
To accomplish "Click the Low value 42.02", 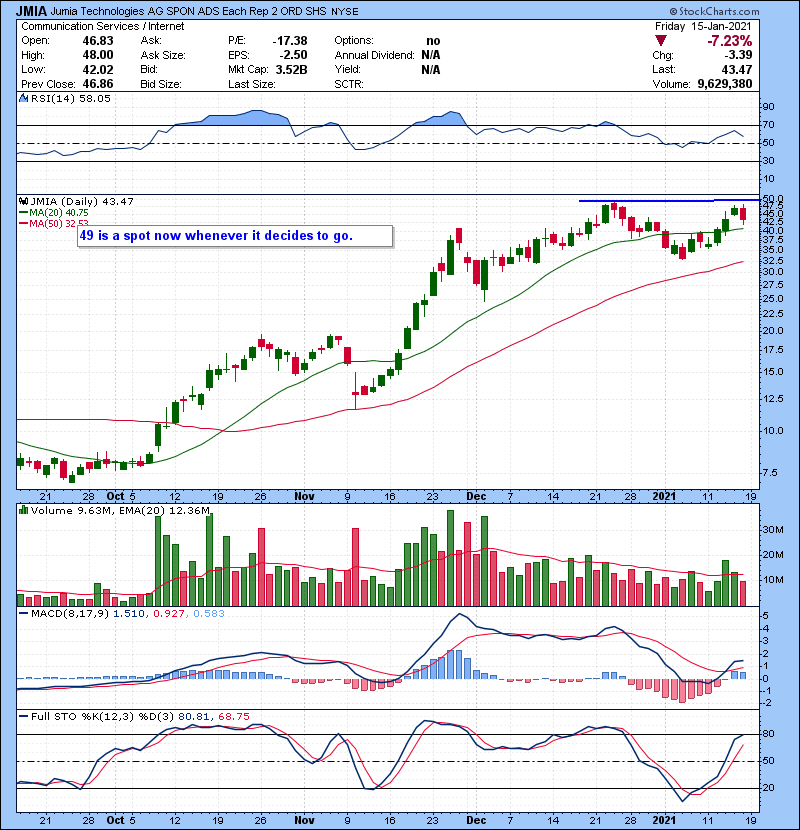I will [98, 69].
